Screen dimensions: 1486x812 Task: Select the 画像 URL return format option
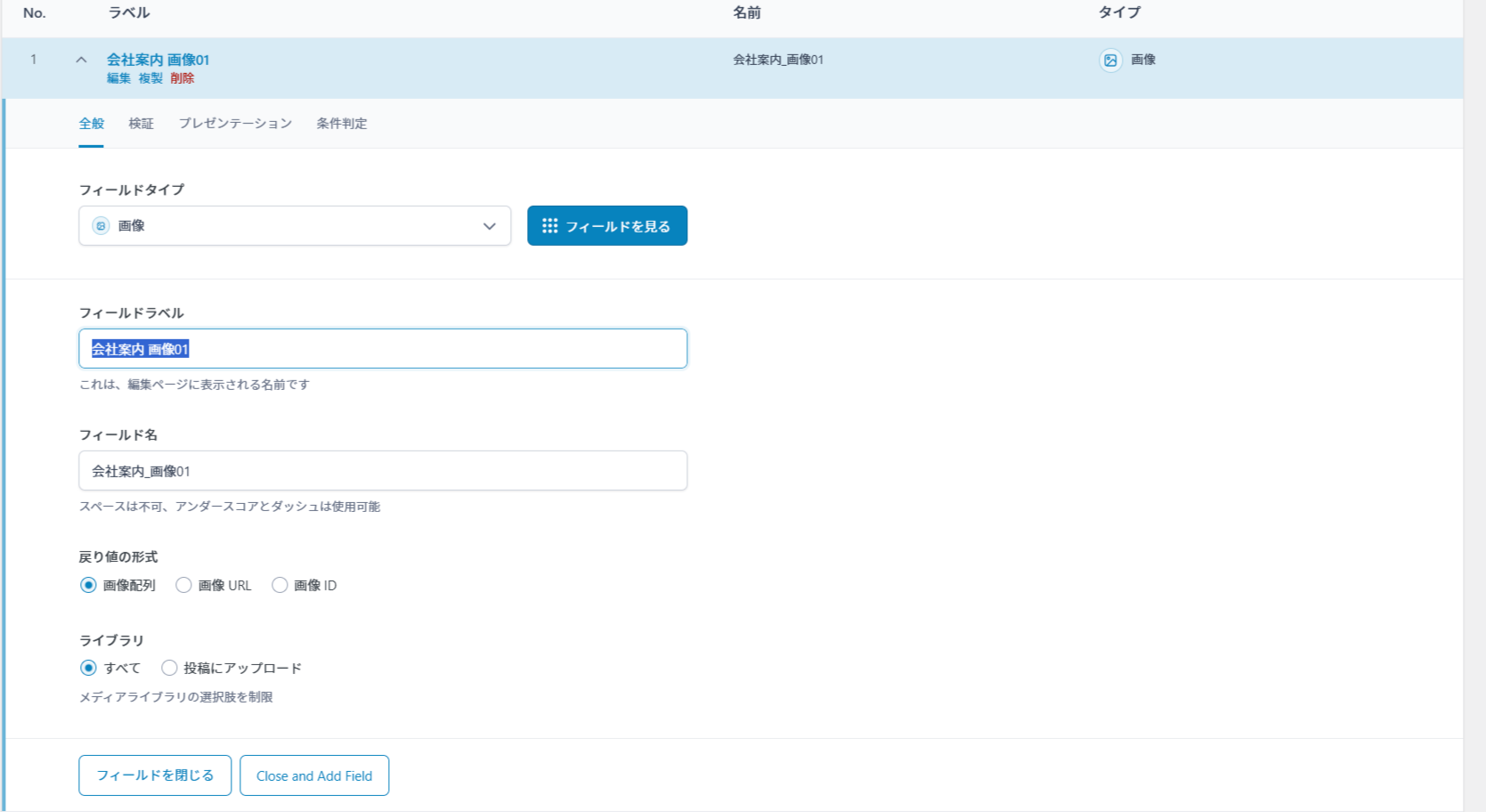pyautogui.click(x=183, y=585)
